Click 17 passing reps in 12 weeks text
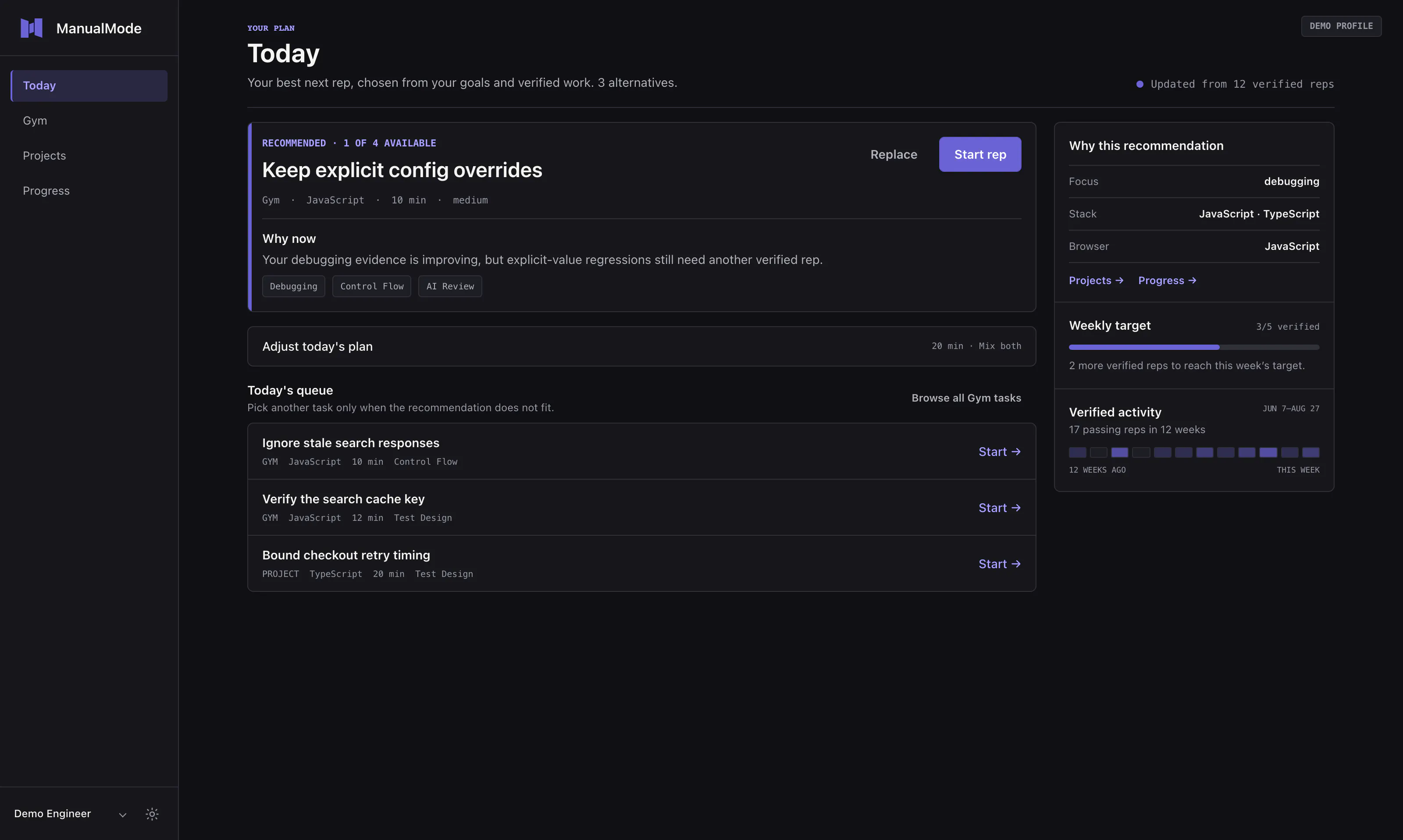This screenshot has height=840, width=1403. tap(1137, 430)
